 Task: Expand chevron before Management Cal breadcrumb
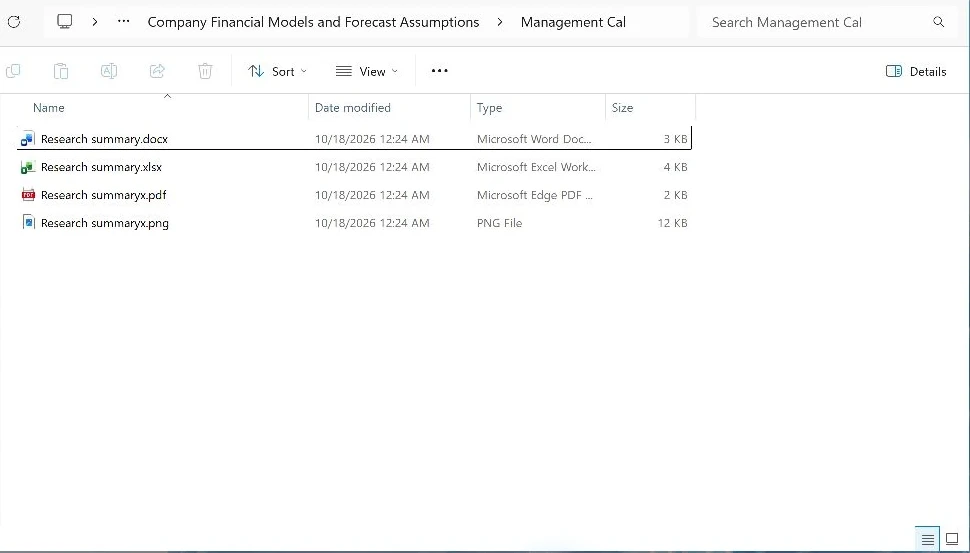coord(499,22)
